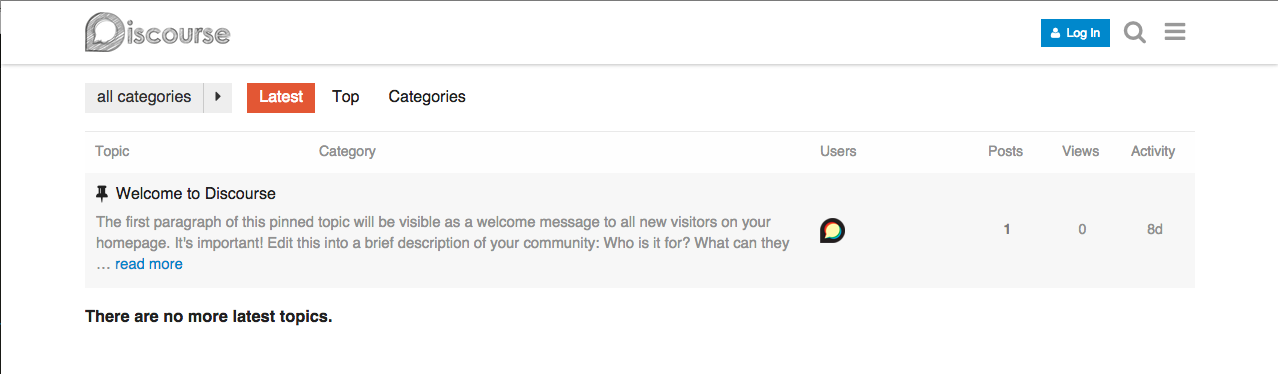Select the Latest tab
This screenshot has height=374, width=1278.
click(281, 97)
